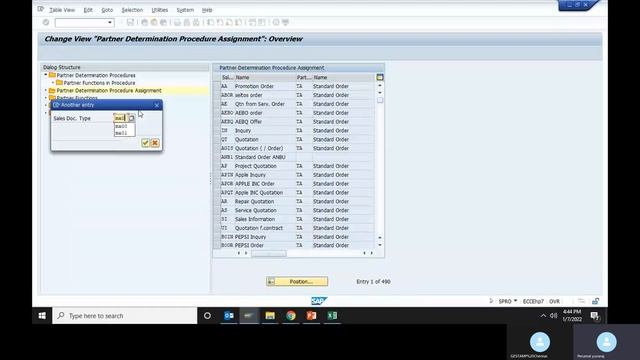Click the red Cancel icon in toolbar
Viewport: 640px width, 360px height.
pos(163,22)
